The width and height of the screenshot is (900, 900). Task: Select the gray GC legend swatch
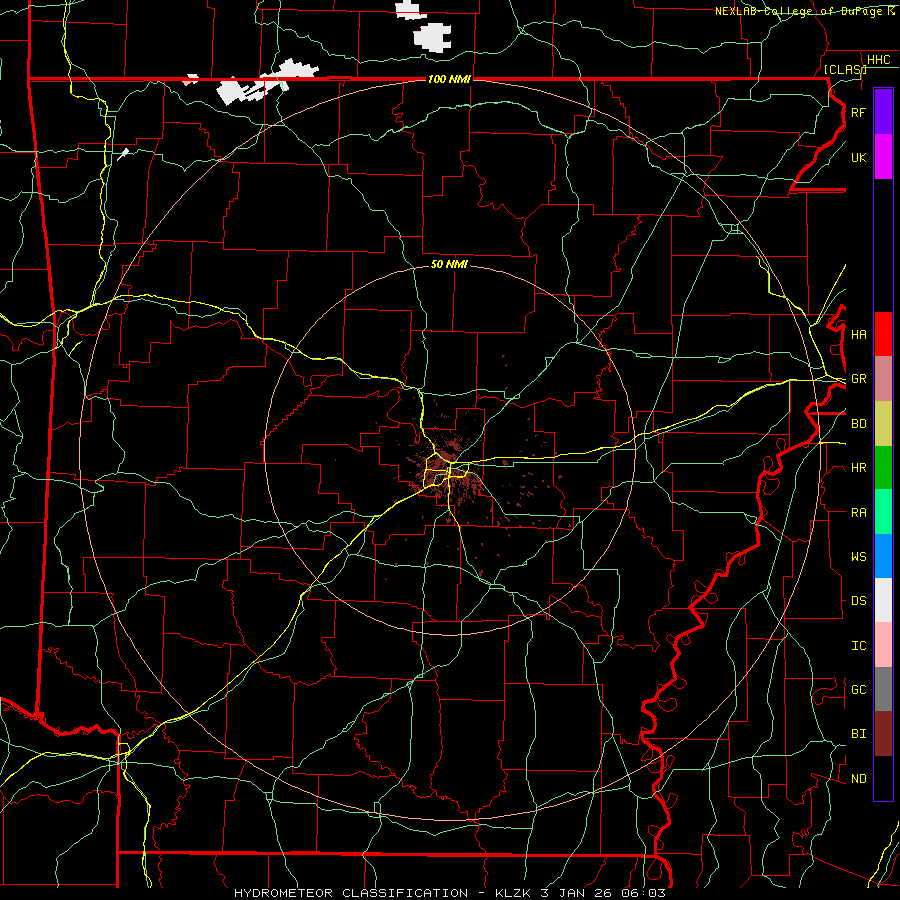pyautogui.click(x=883, y=689)
